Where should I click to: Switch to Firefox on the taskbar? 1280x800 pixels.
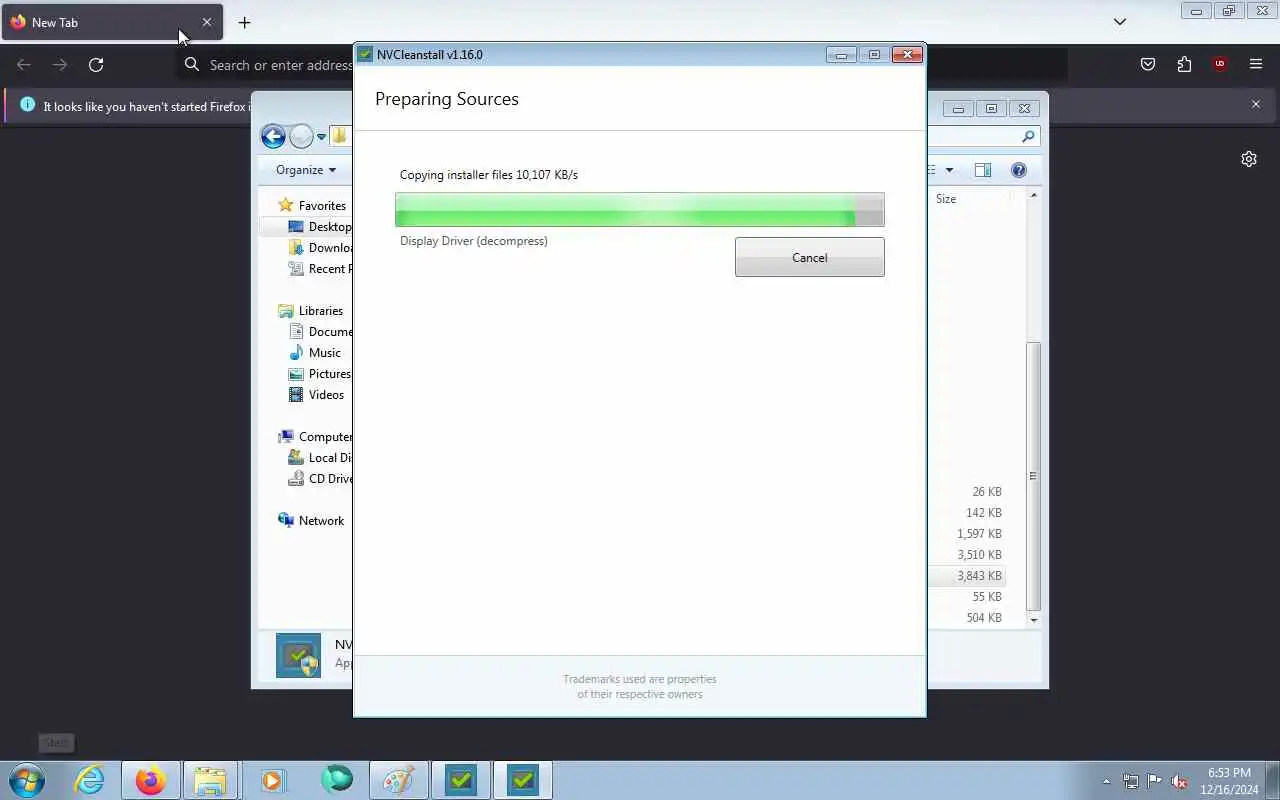(x=151, y=780)
